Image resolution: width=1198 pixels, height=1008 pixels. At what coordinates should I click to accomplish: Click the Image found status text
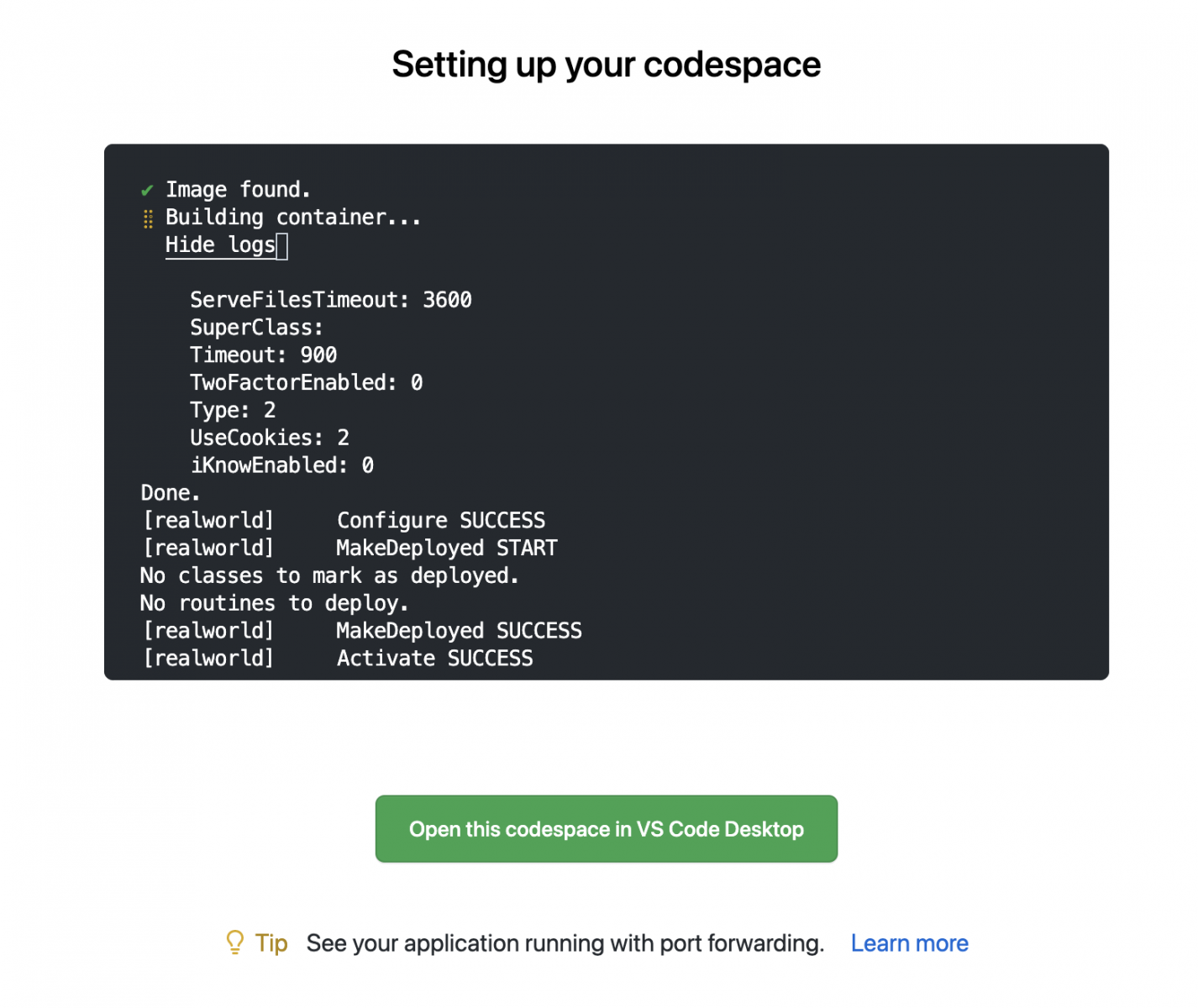[x=238, y=190]
